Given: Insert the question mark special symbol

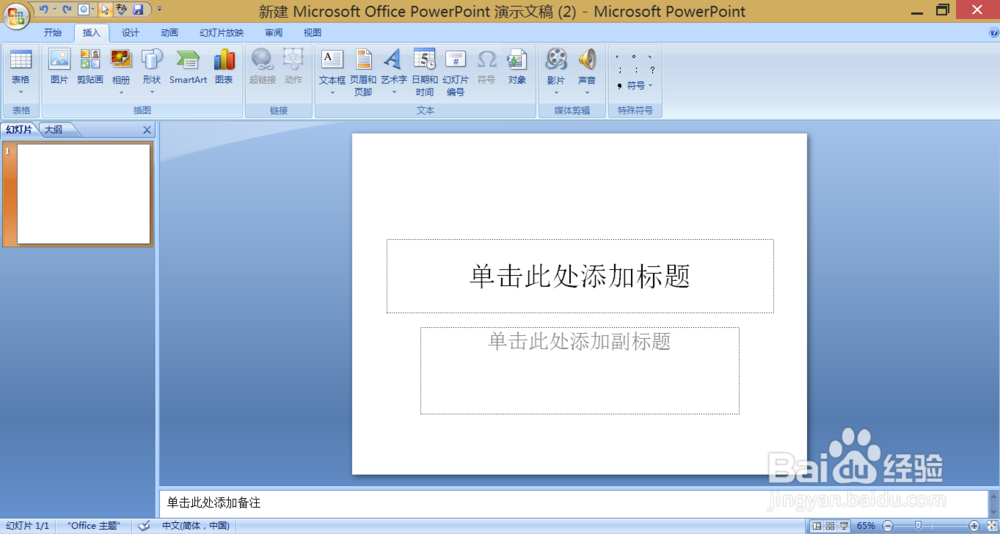Looking at the screenshot, I should (x=652, y=70).
